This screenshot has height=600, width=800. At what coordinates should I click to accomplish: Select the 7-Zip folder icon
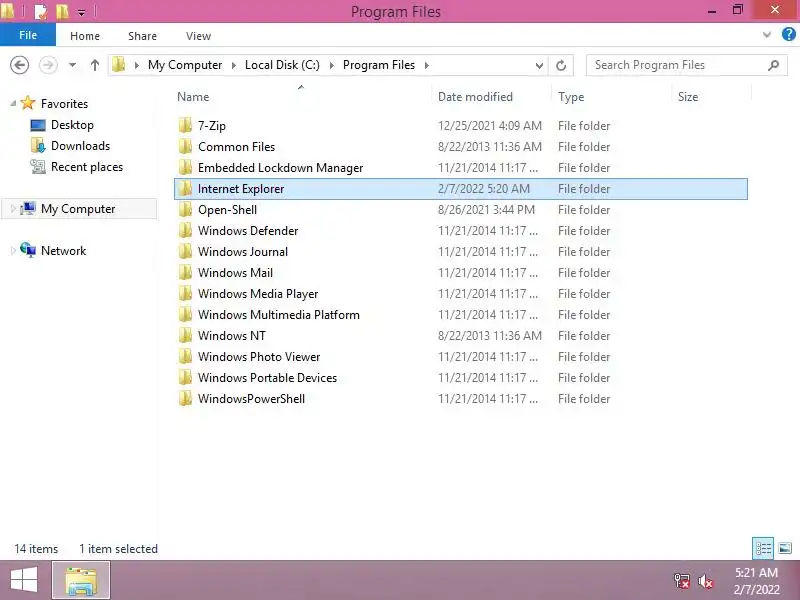pyautogui.click(x=185, y=126)
